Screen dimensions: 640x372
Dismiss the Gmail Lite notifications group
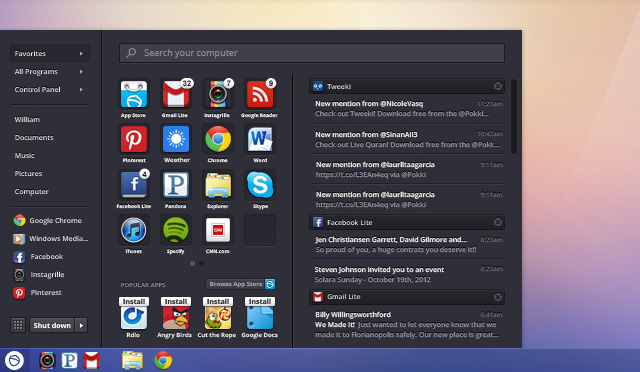(x=498, y=297)
